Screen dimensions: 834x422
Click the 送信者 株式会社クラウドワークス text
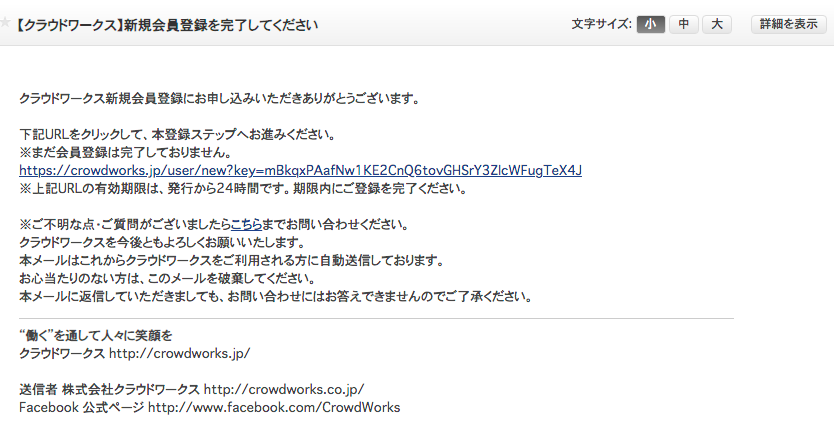click(x=110, y=389)
